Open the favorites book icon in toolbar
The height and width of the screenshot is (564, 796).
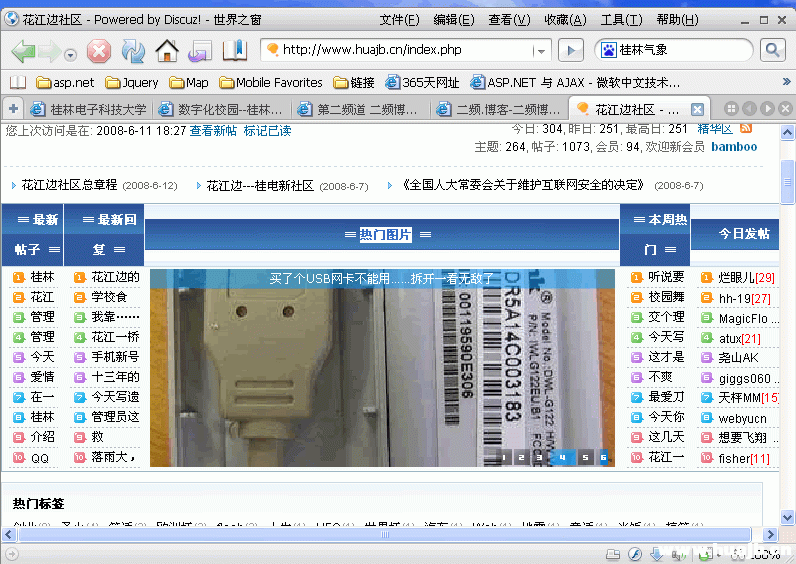coord(234,51)
